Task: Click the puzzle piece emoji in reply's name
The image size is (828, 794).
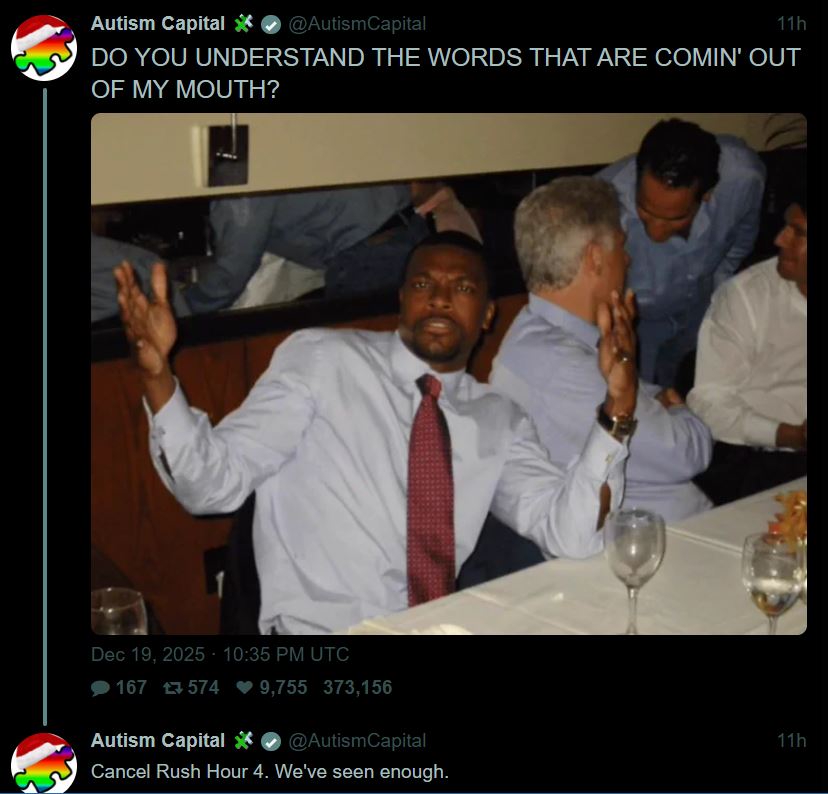Action: click(x=243, y=740)
